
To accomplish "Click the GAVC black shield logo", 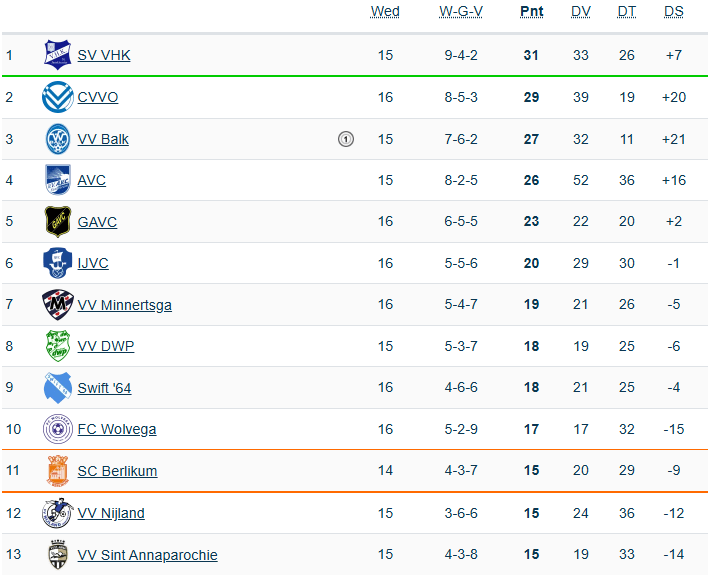I will pos(58,222).
